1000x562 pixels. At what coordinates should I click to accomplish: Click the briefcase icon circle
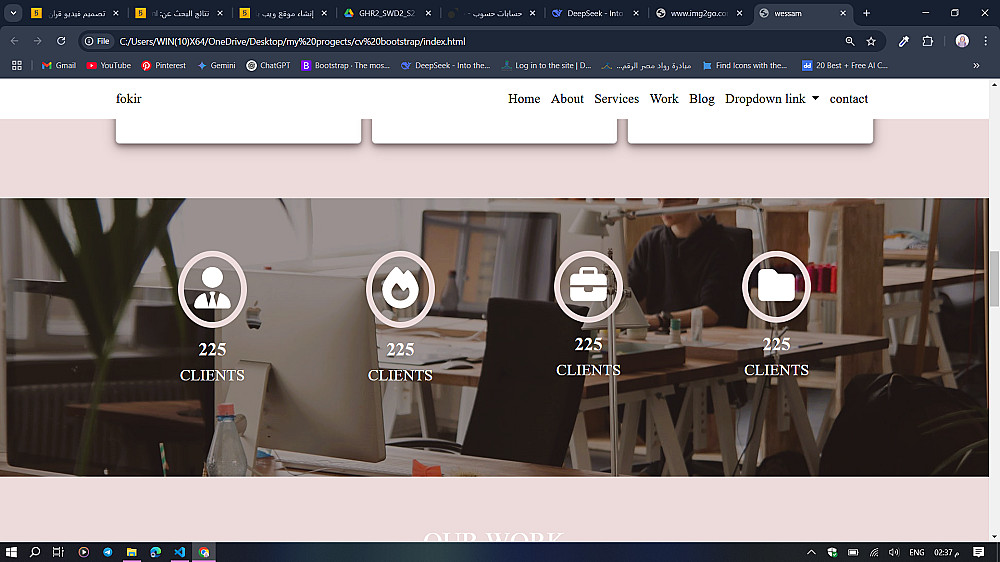coord(588,286)
